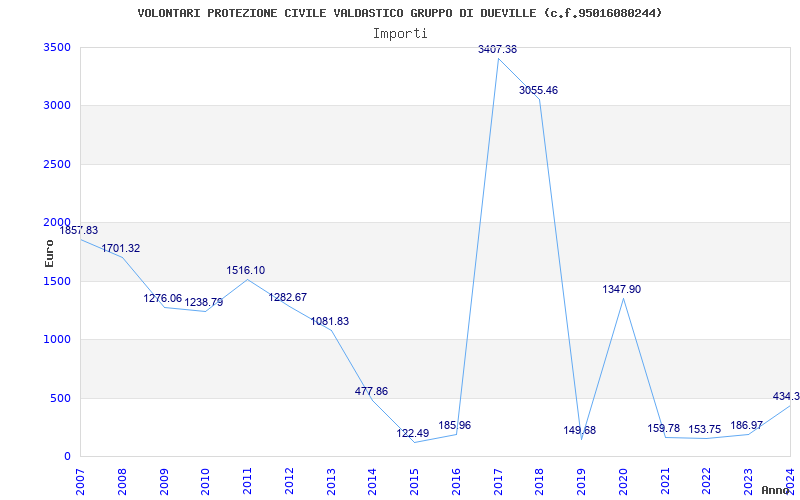Screen dimensions: 800x500
Task: Click the 477.86 data value
Action: click(371, 391)
